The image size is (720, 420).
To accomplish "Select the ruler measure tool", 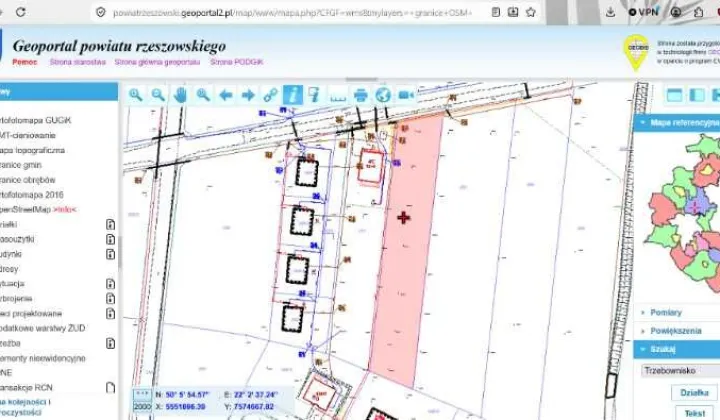I will (x=338, y=96).
